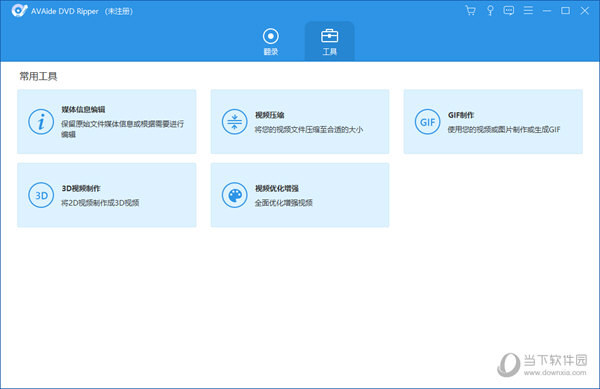Open the 3D视频制作 tool card

point(107,195)
